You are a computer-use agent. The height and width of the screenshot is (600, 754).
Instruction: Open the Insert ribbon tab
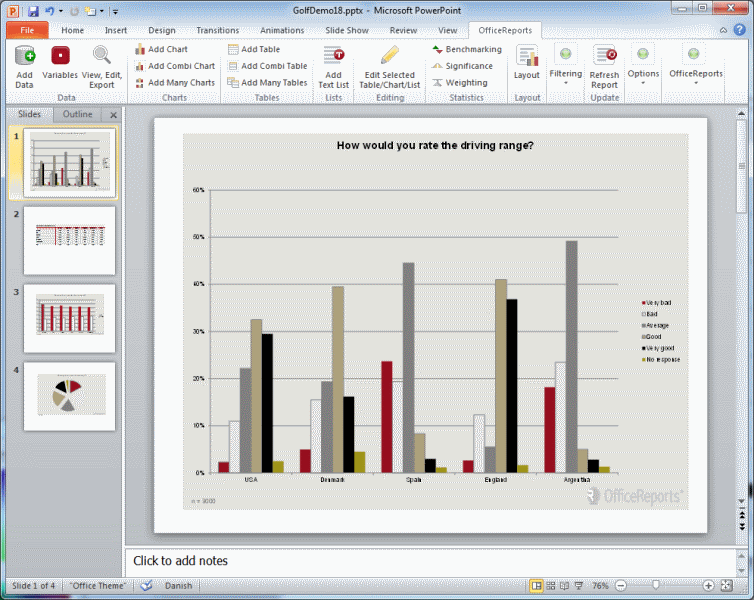(116, 30)
